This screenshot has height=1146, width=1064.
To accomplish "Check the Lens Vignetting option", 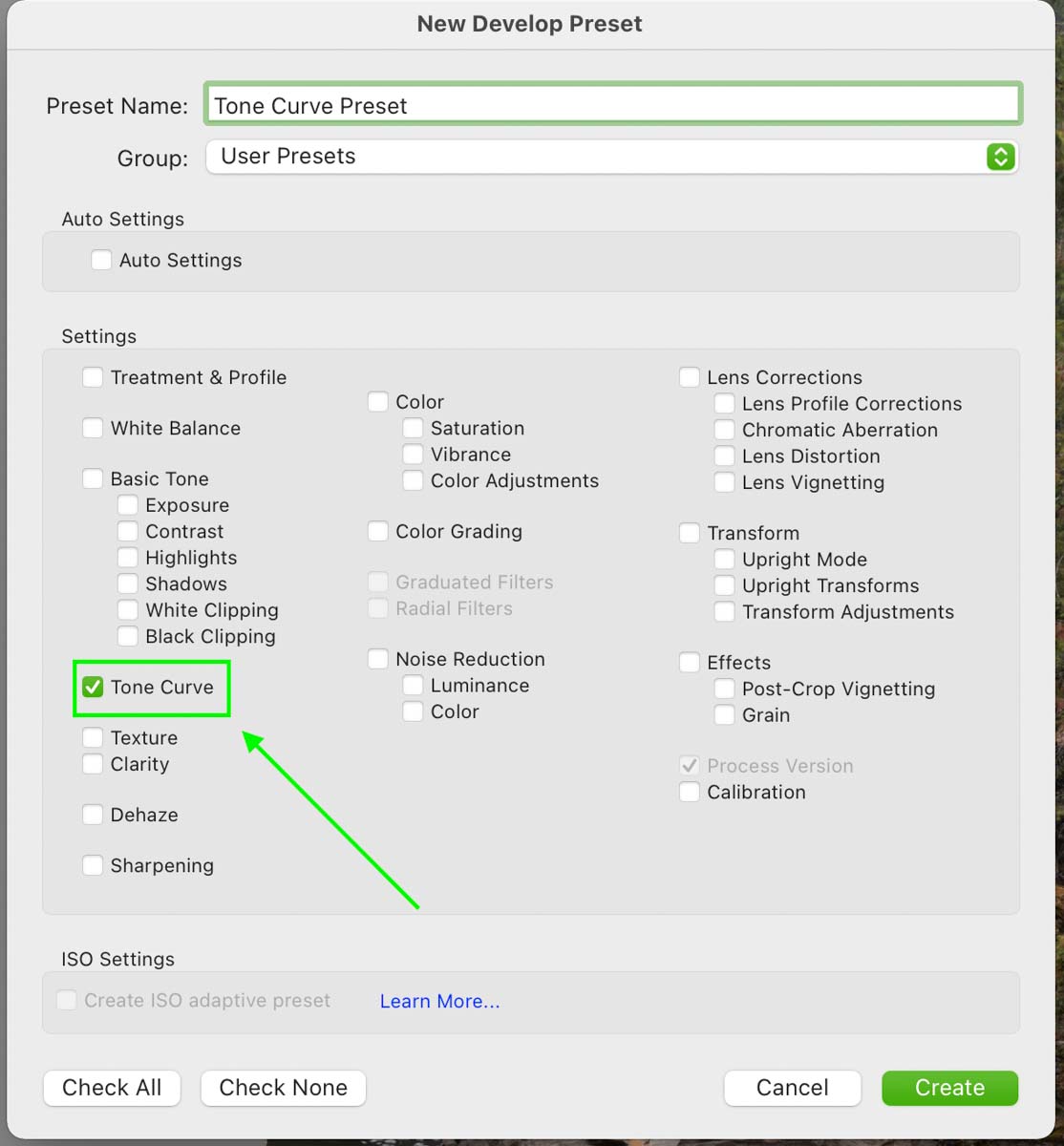I will [725, 482].
